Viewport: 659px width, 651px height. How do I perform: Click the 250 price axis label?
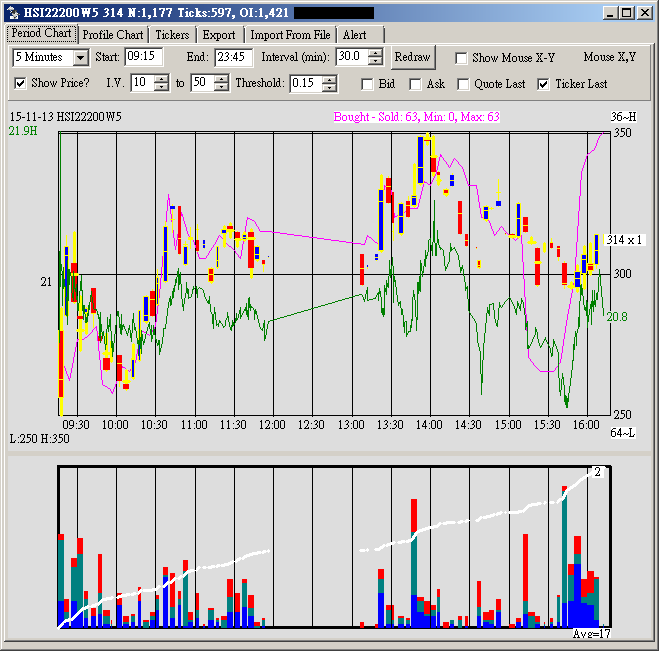622,415
